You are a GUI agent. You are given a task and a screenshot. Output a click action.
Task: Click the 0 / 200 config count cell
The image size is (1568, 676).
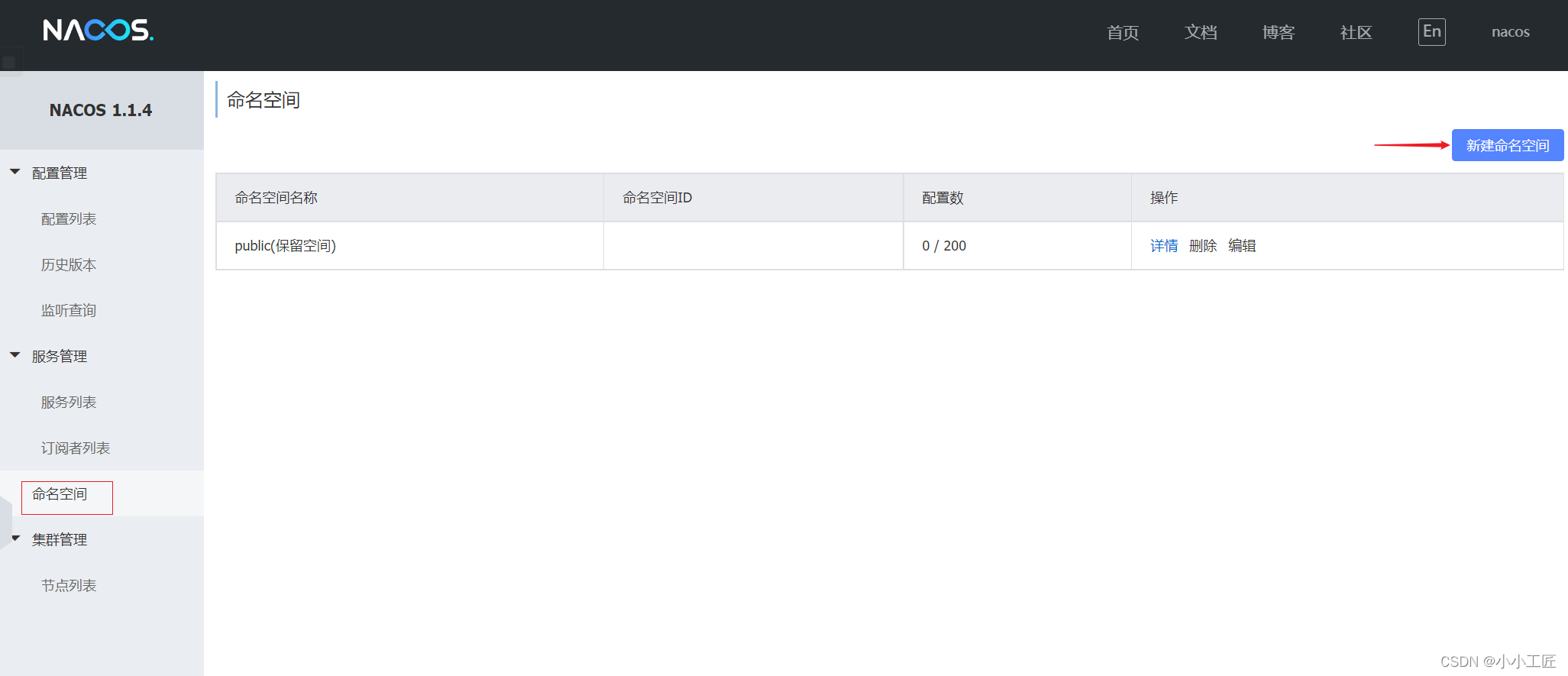click(x=1017, y=246)
